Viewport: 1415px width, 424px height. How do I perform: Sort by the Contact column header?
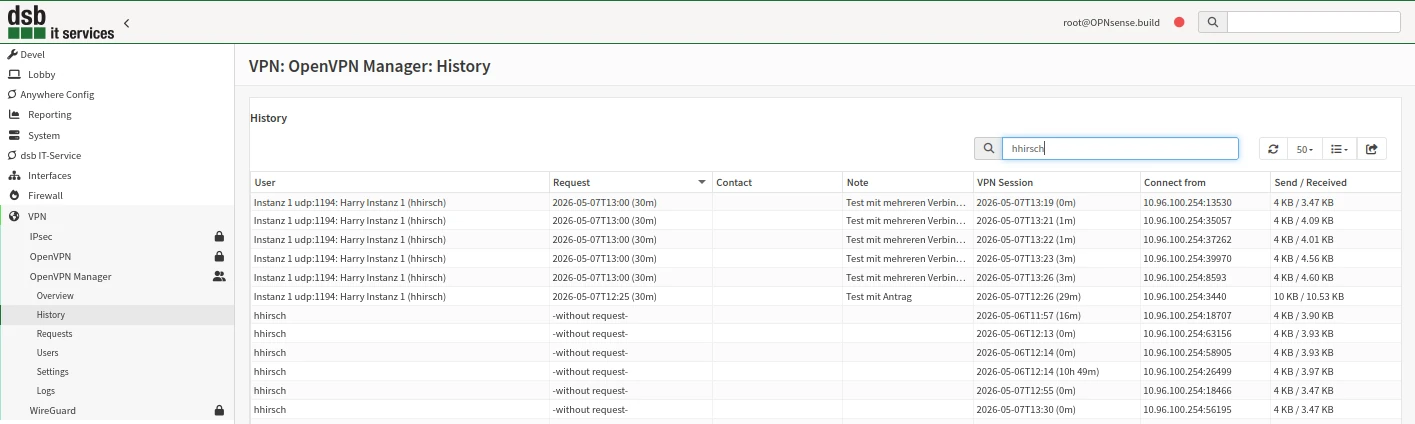(777, 183)
